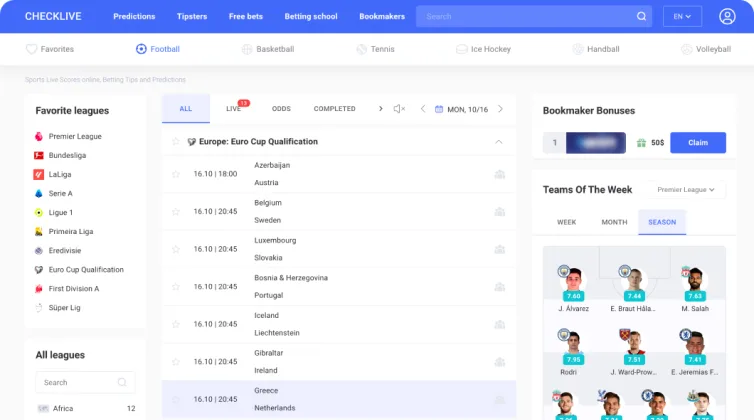Click the Claim bonus button
Image resolution: width=754 pixels, height=420 pixels.
coord(698,143)
